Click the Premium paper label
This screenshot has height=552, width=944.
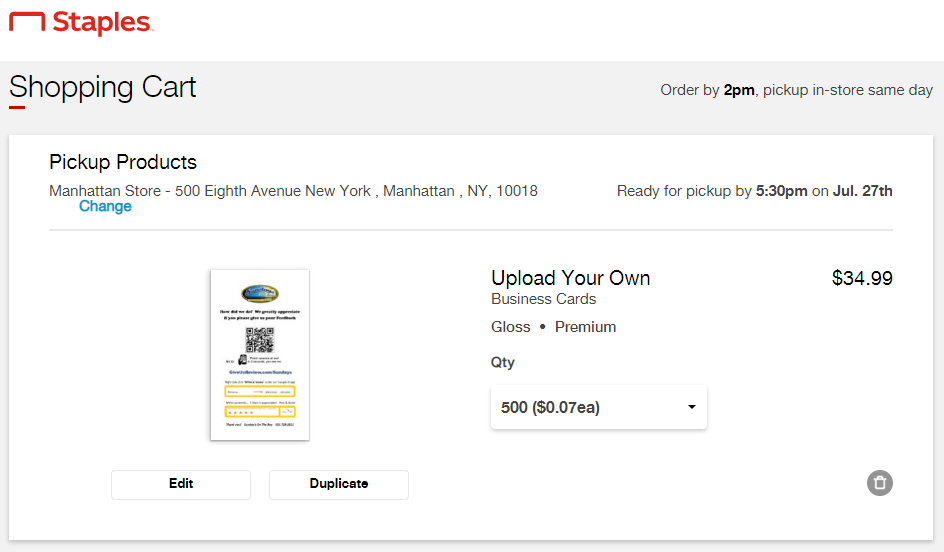[x=585, y=327]
